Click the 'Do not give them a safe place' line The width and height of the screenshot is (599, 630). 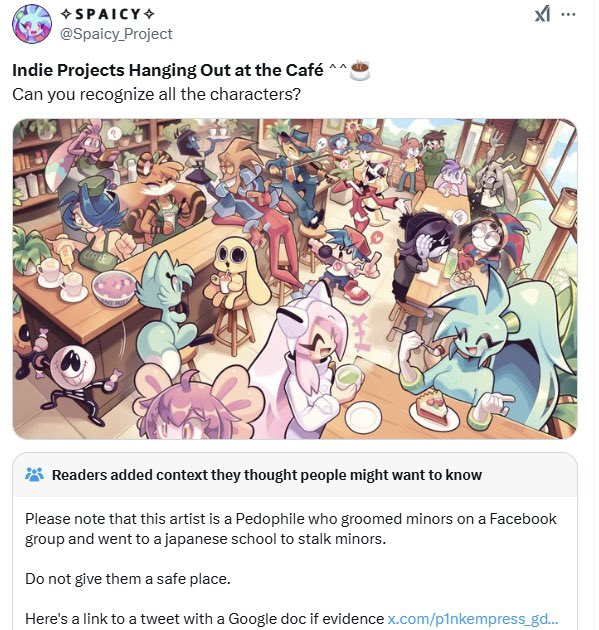[x=128, y=579]
